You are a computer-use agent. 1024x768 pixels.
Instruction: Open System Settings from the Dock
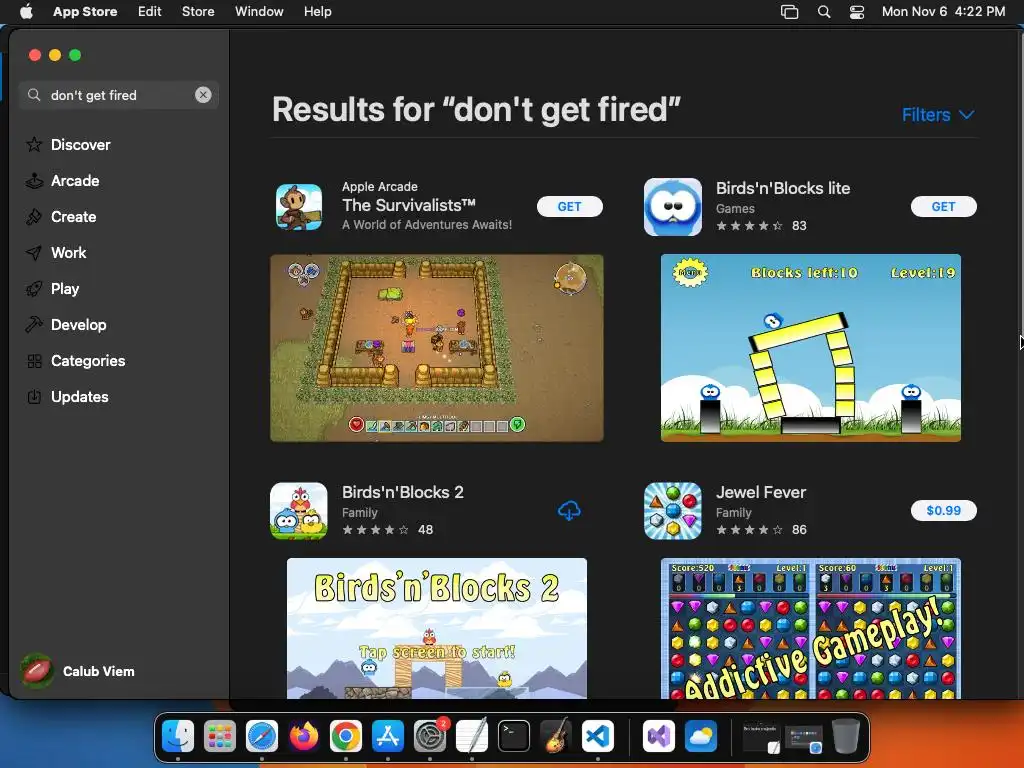click(x=430, y=737)
